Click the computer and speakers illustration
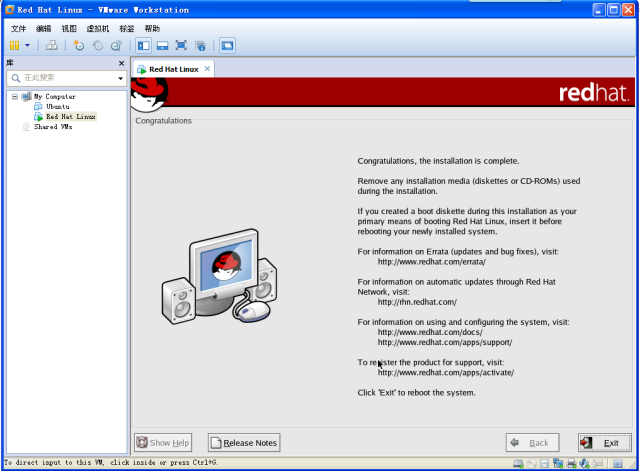This screenshot has width=640, height=471. pos(220,277)
